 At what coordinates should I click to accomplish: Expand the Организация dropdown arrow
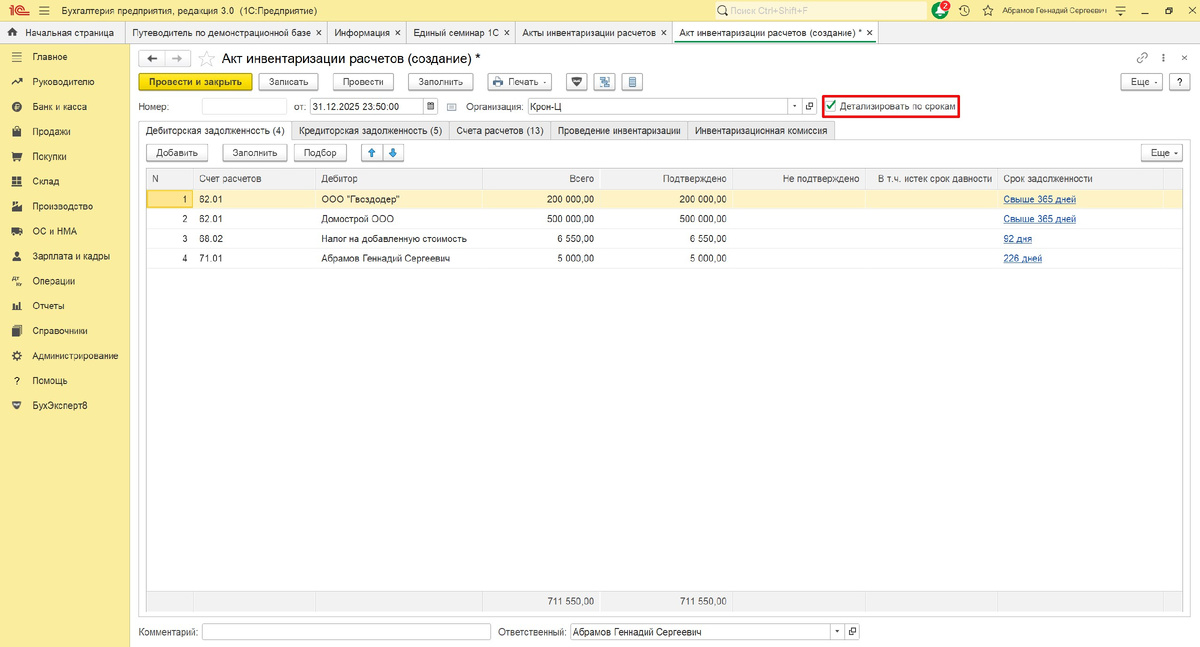coord(795,106)
